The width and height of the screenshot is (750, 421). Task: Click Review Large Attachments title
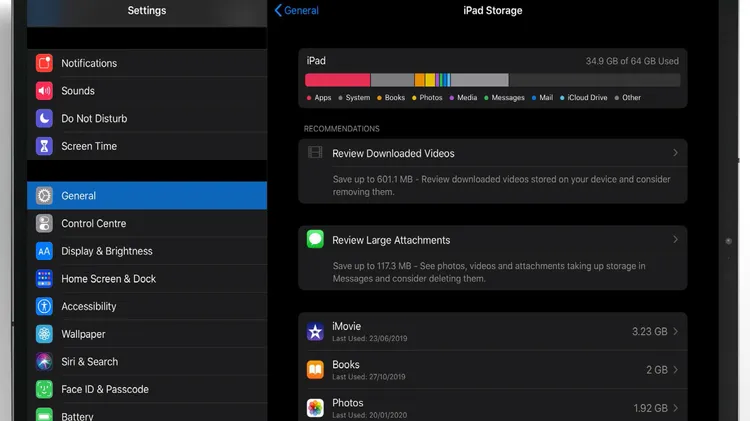coord(391,240)
